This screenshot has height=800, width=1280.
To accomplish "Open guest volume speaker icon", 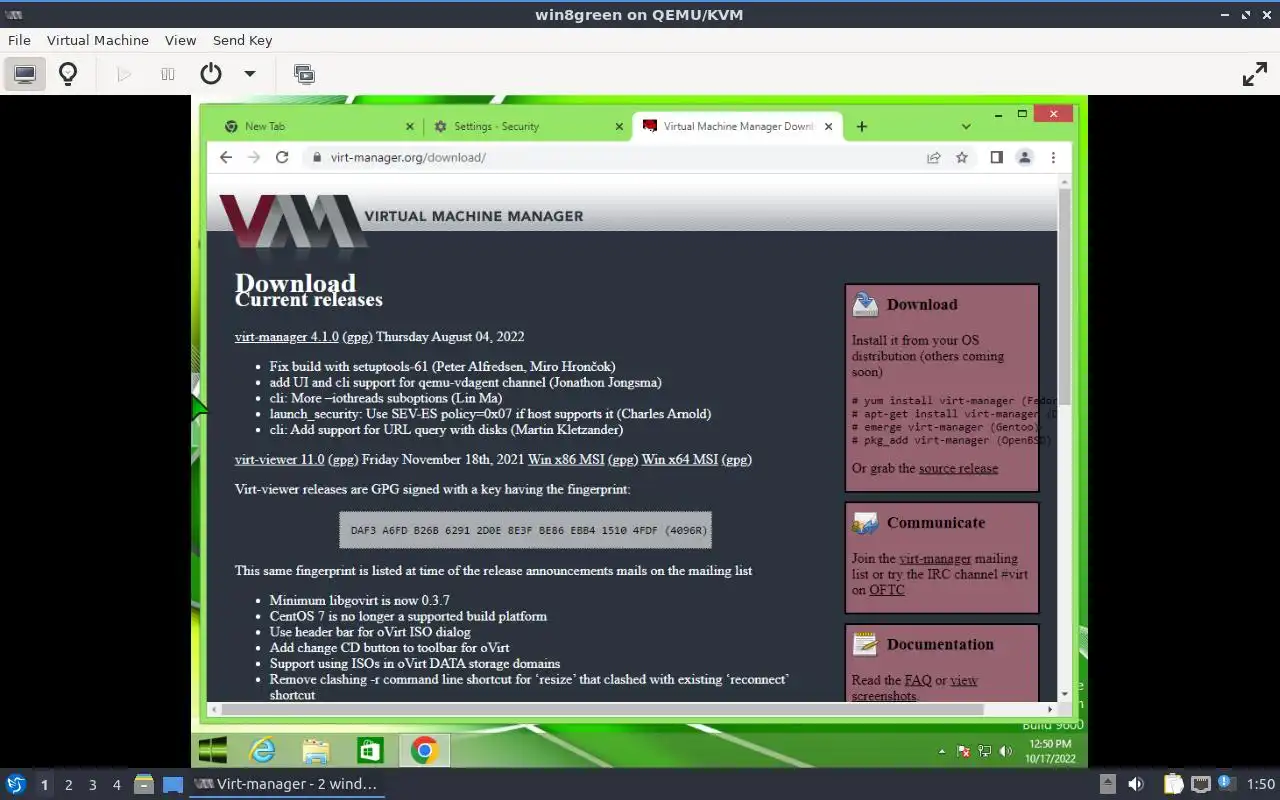I will point(1006,751).
